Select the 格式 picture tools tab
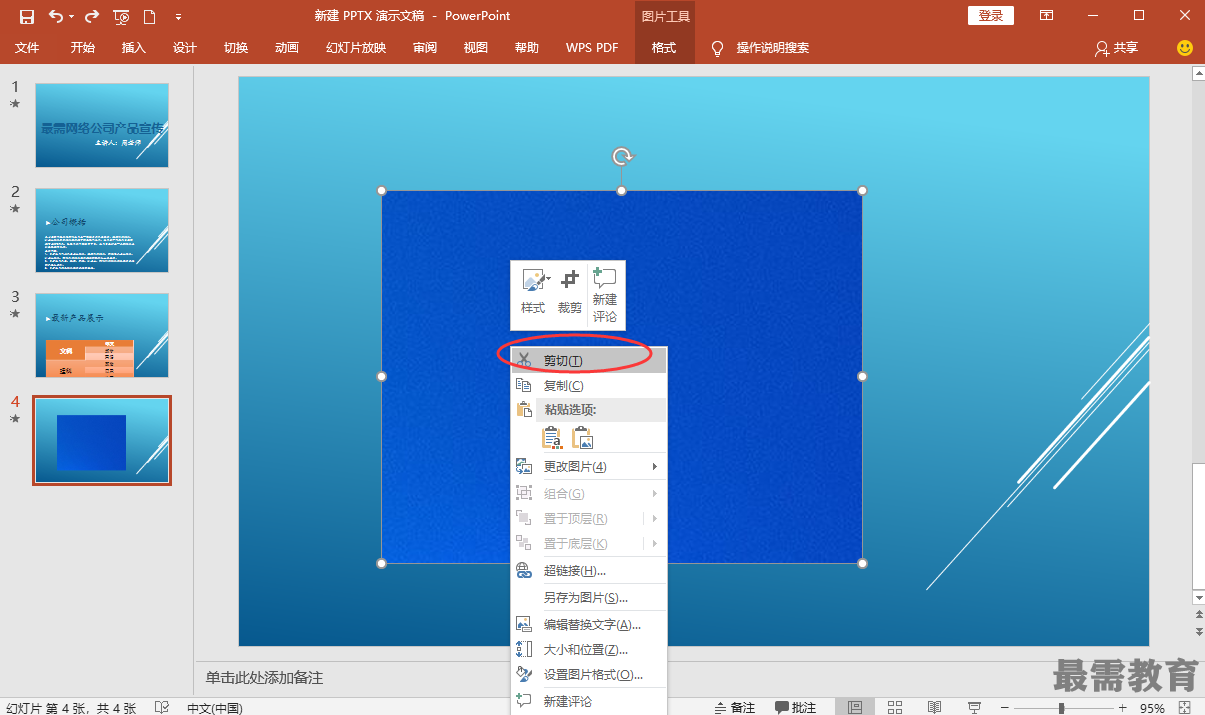 click(664, 48)
